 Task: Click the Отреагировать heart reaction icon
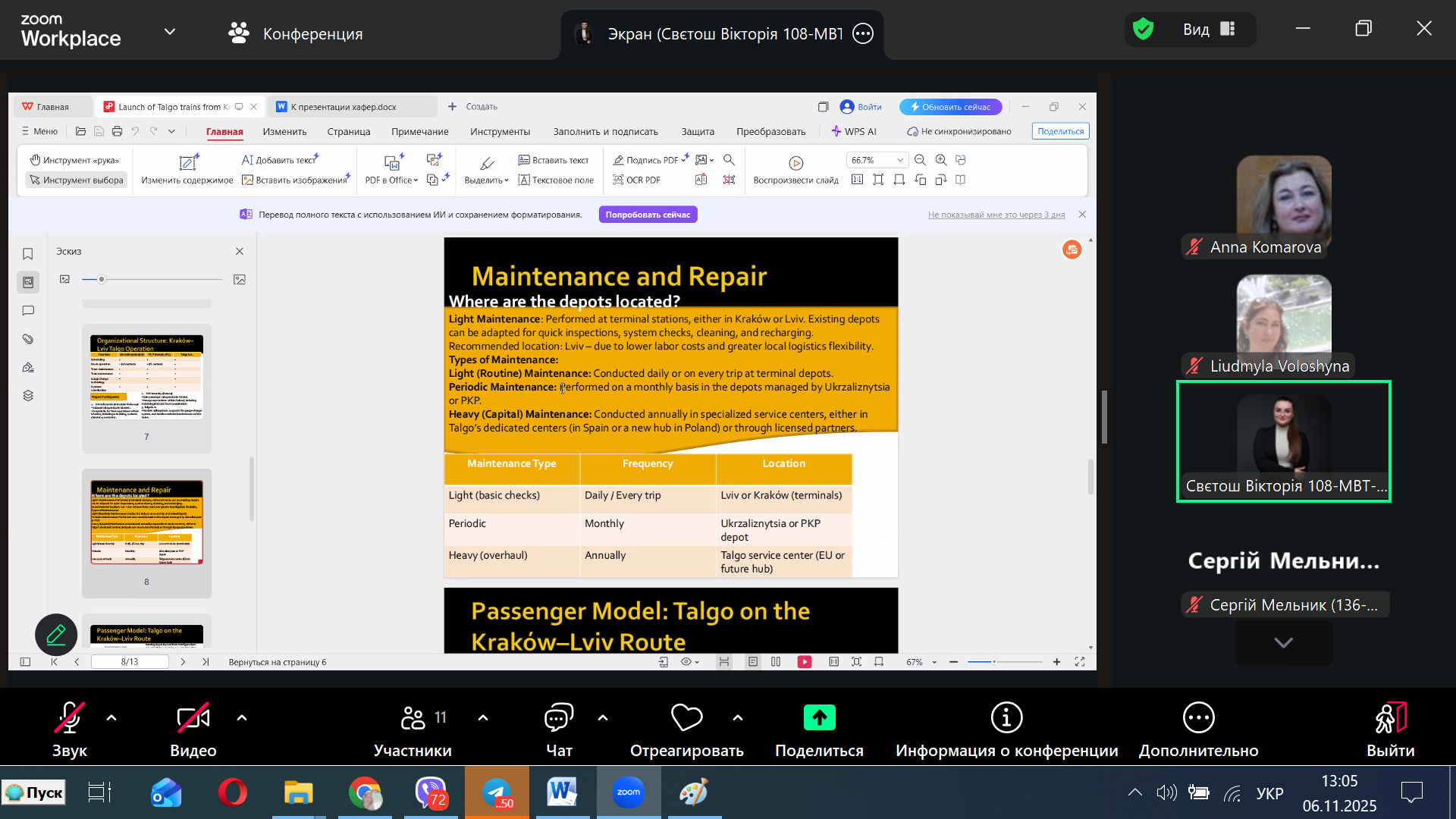(x=686, y=717)
